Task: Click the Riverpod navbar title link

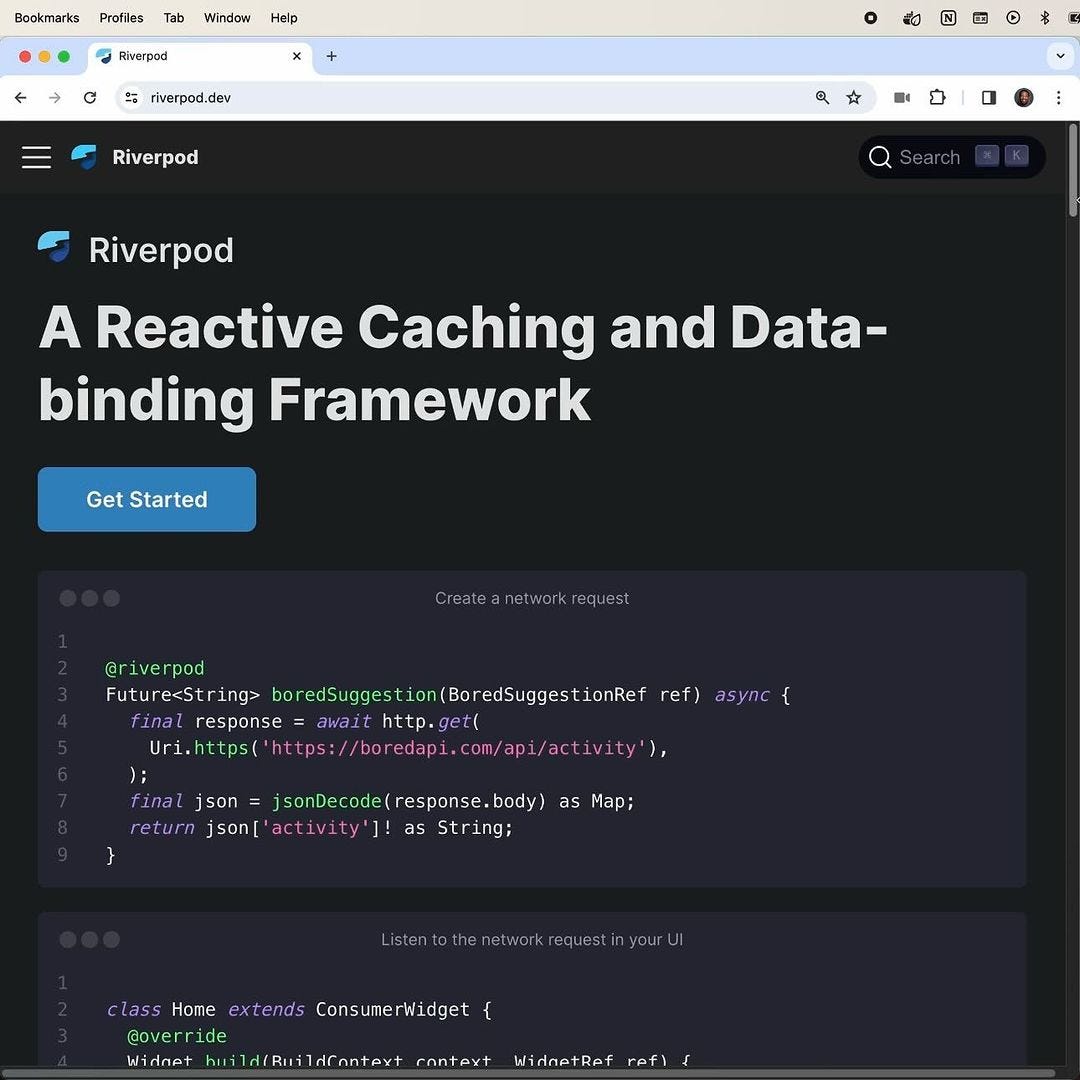Action: 155,157
